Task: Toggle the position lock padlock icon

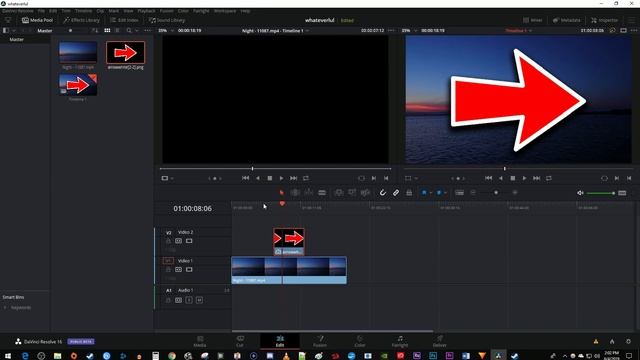Action: coord(409,193)
